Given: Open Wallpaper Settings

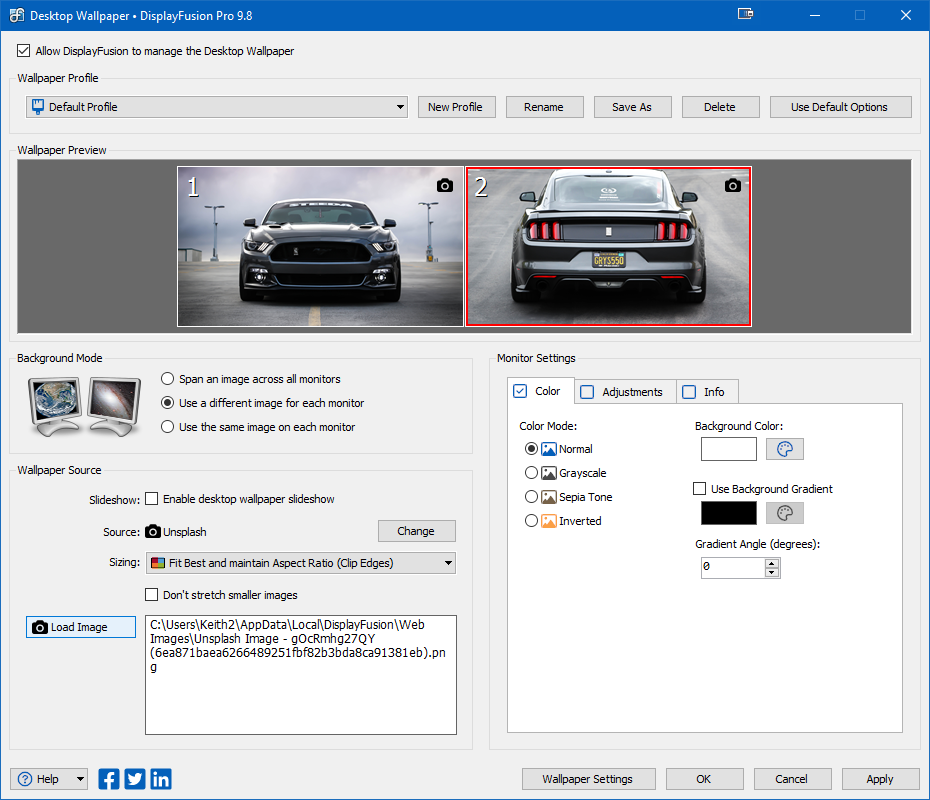Looking at the screenshot, I should point(588,779).
